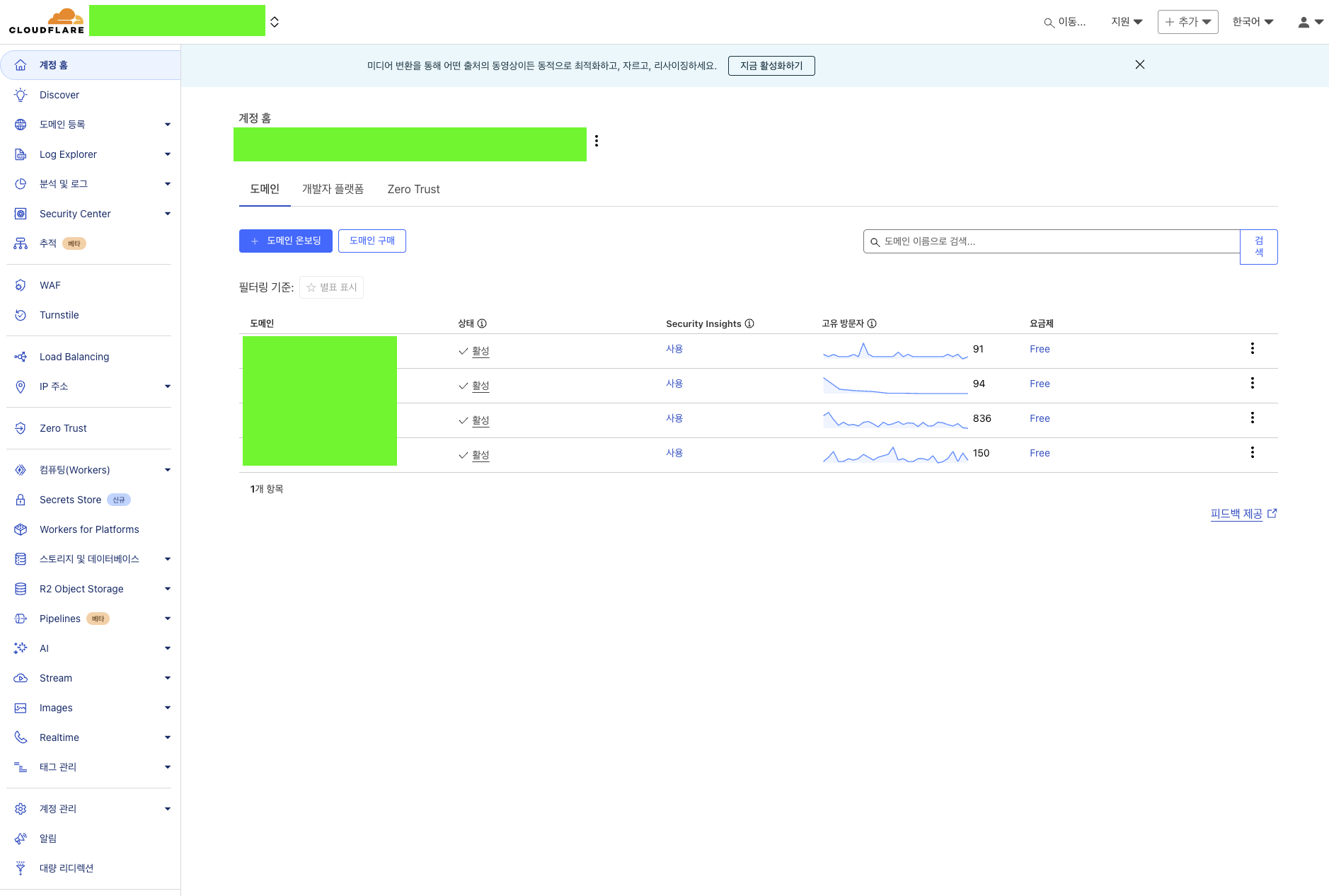Click the 알림 megaphone icon

21,839
